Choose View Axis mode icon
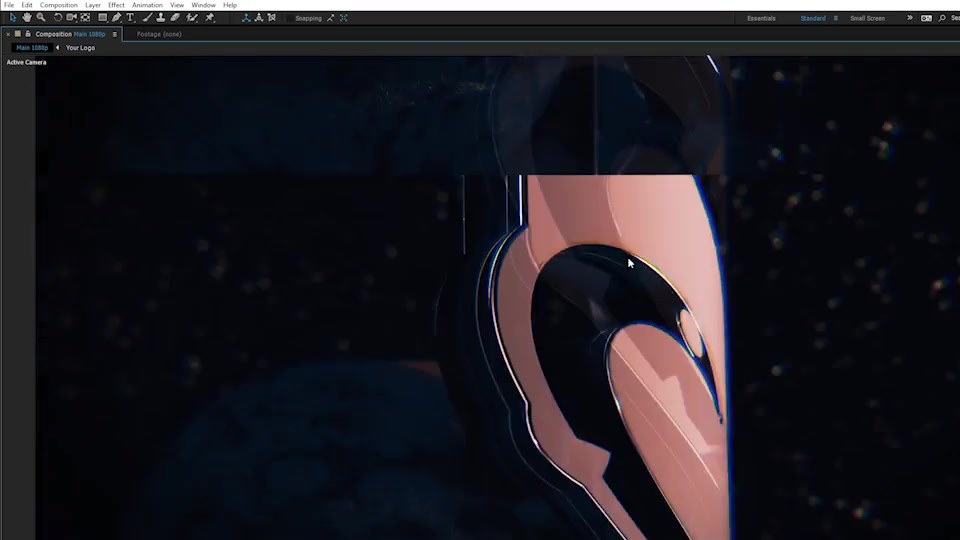The width and height of the screenshot is (960, 540). click(272, 18)
